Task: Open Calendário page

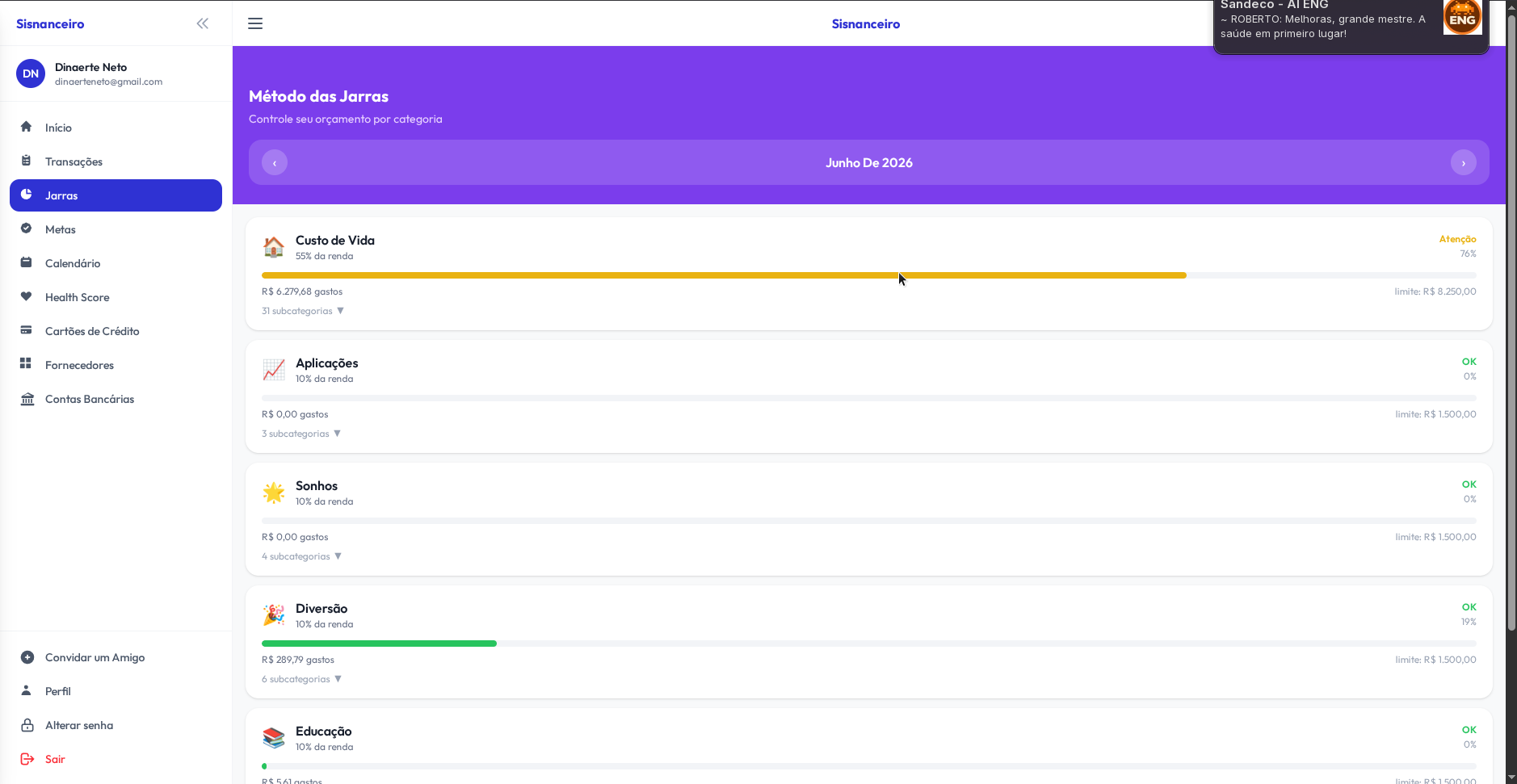Action: (116, 263)
